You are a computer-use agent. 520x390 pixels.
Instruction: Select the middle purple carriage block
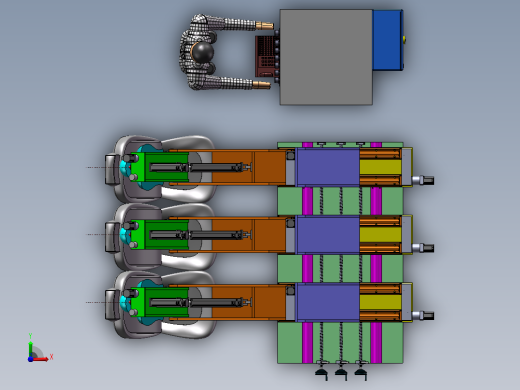pos(328,234)
